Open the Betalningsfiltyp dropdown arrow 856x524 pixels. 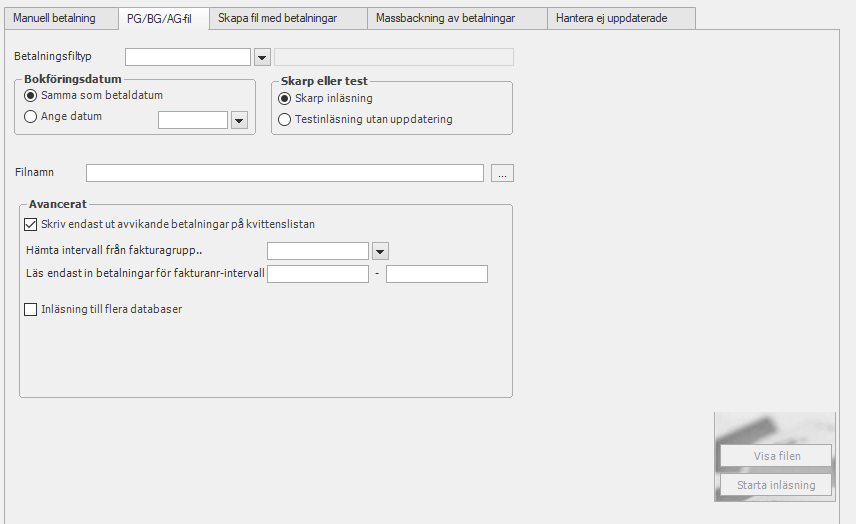pos(263,57)
